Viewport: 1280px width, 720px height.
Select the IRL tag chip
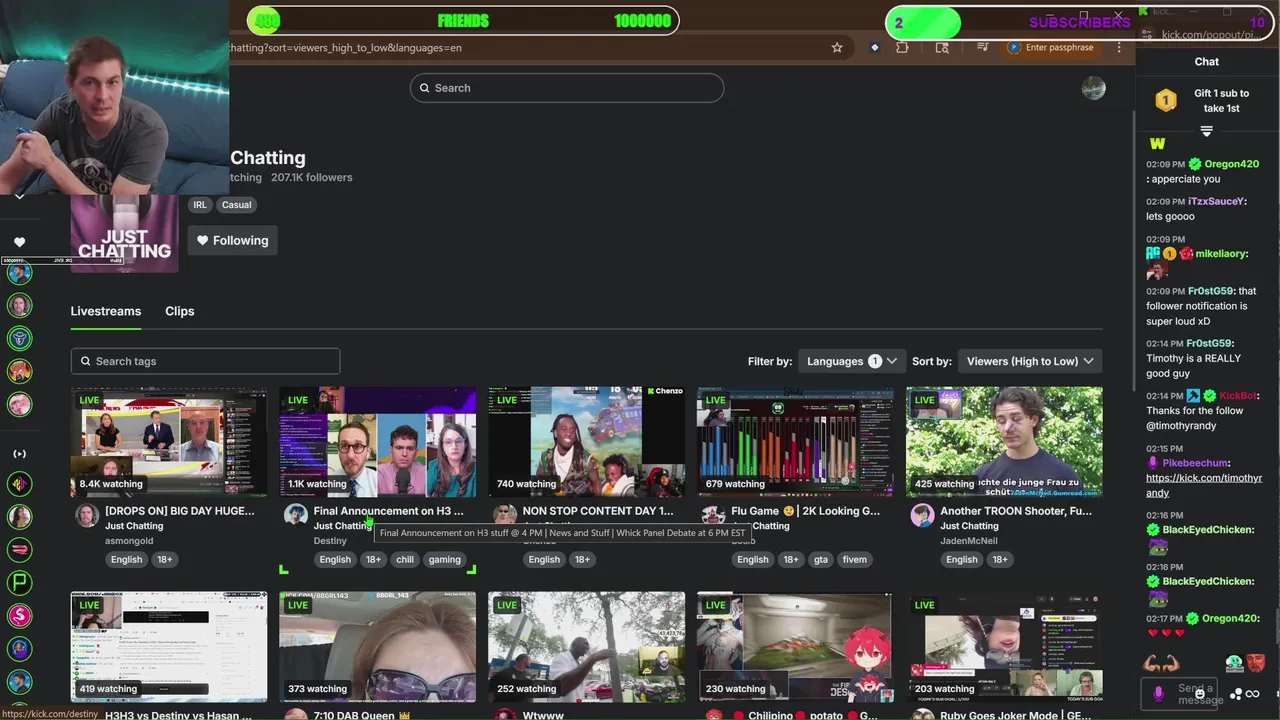[x=200, y=205]
